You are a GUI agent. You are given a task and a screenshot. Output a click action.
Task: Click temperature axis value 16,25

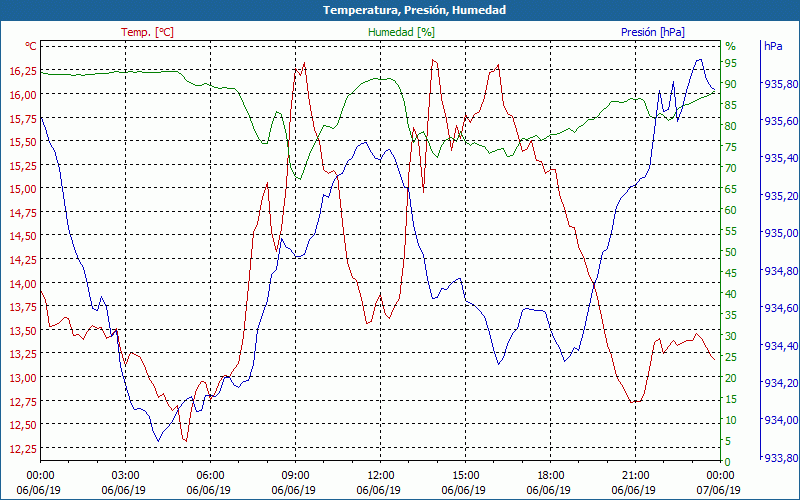click(x=23, y=71)
